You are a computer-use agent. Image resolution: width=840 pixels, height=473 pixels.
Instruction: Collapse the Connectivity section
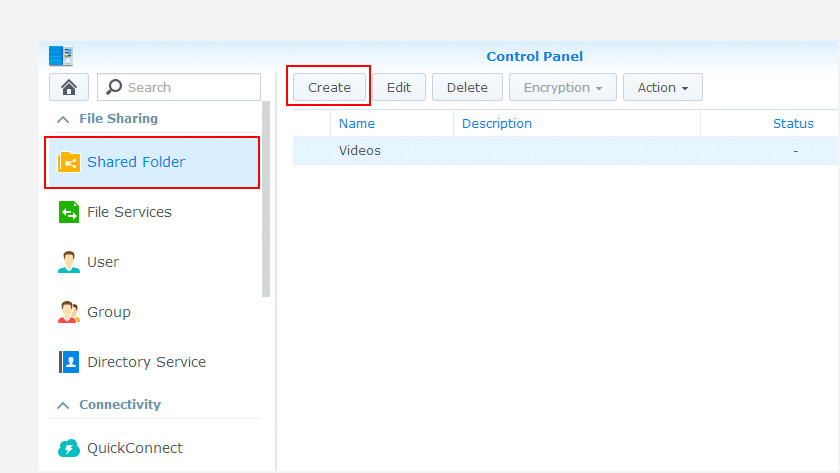tap(63, 405)
